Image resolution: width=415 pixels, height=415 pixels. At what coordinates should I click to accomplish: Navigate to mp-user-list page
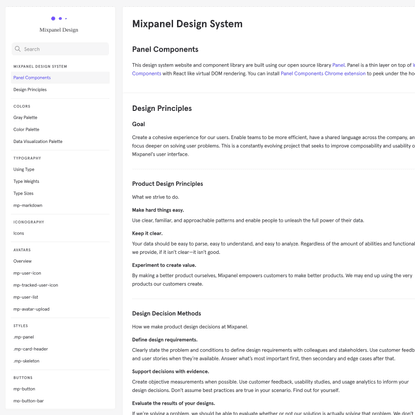click(x=26, y=298)
